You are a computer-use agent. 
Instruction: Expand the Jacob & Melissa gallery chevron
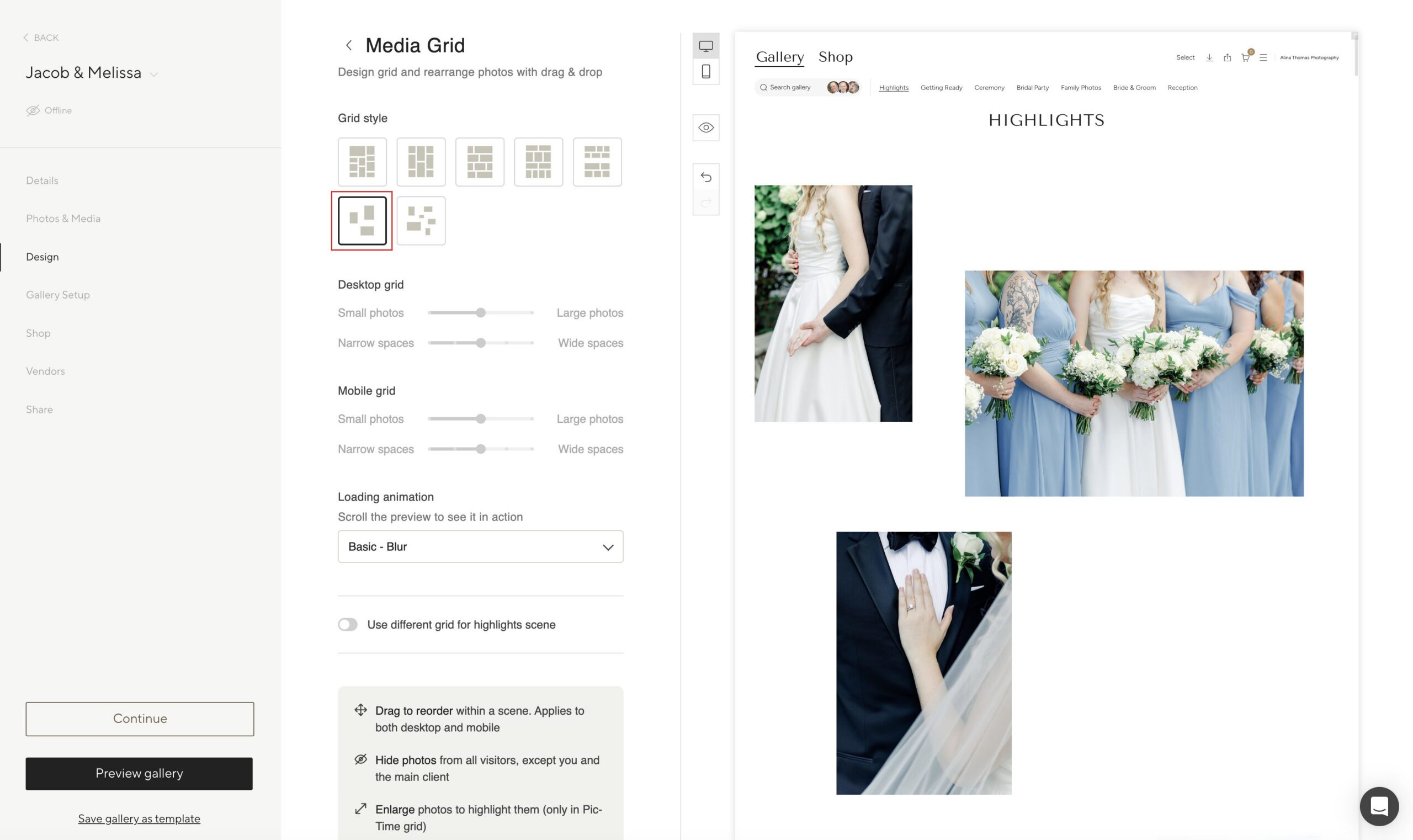153,74
